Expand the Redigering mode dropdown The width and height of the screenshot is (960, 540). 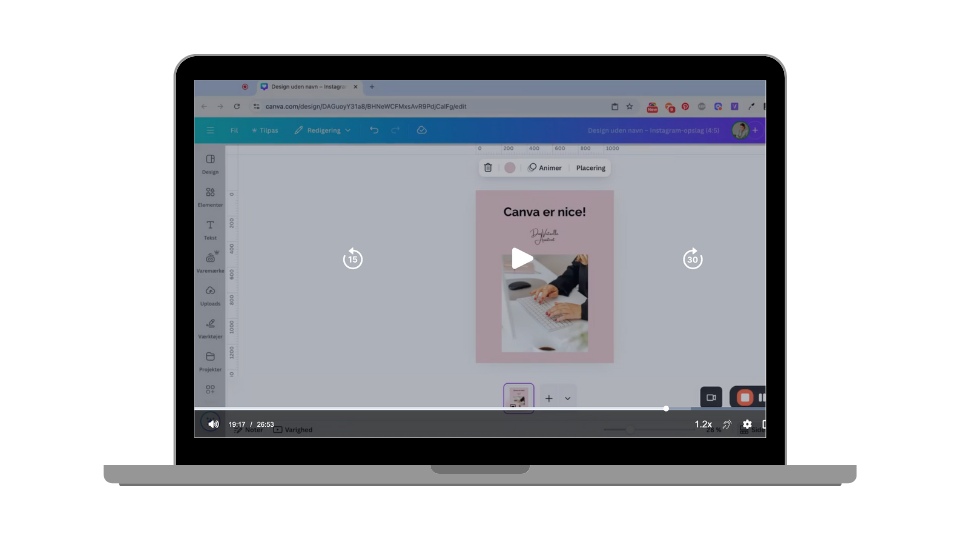322,130
